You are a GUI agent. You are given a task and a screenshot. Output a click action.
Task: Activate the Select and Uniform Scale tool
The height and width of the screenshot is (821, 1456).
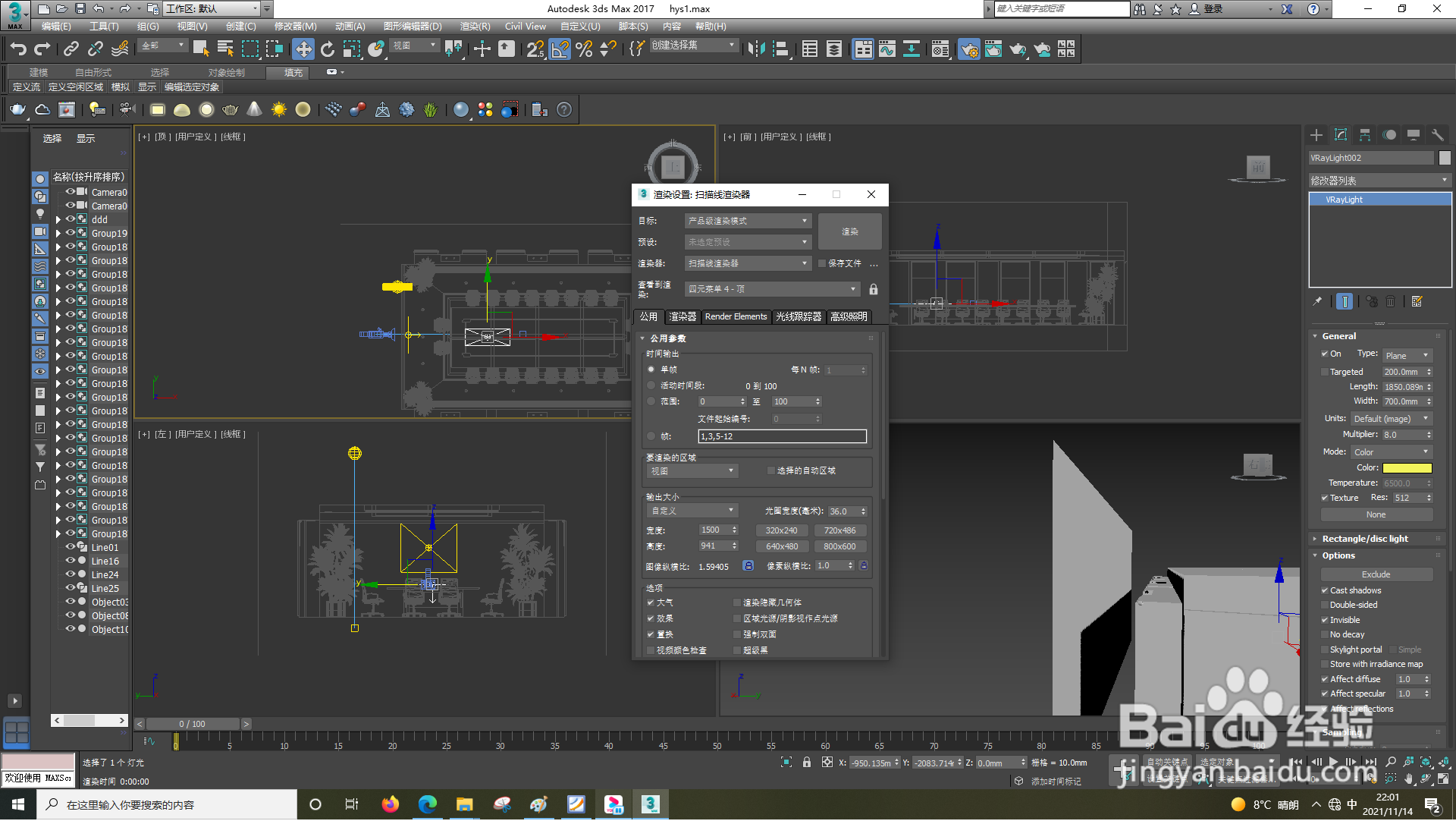[352, 50]
